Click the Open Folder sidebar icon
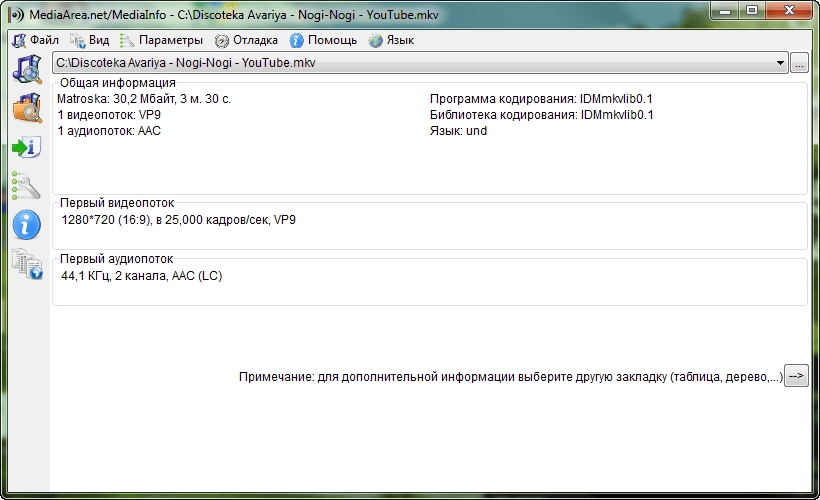 point(27,108)
